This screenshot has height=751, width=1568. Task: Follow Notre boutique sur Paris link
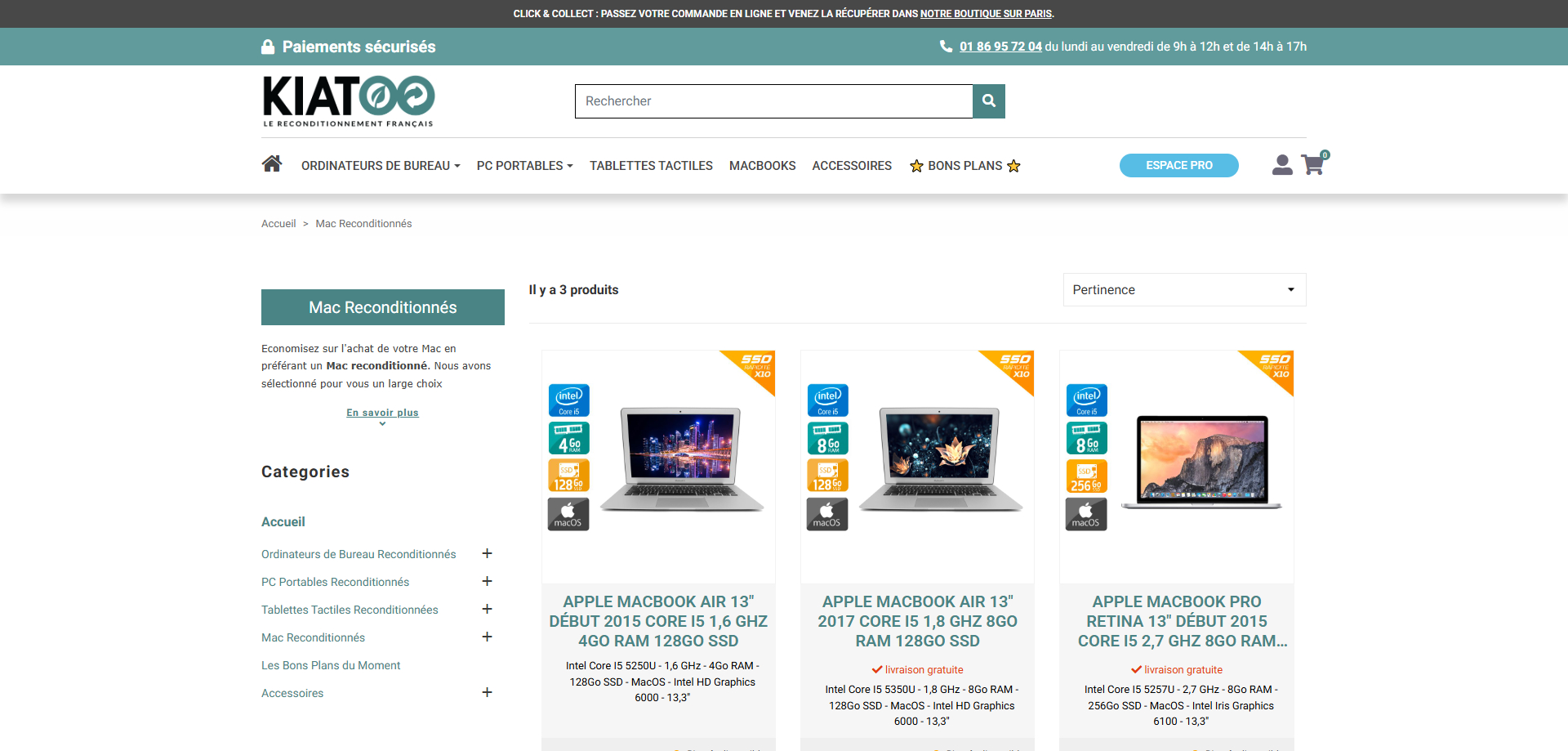click(x=986, y=14)
